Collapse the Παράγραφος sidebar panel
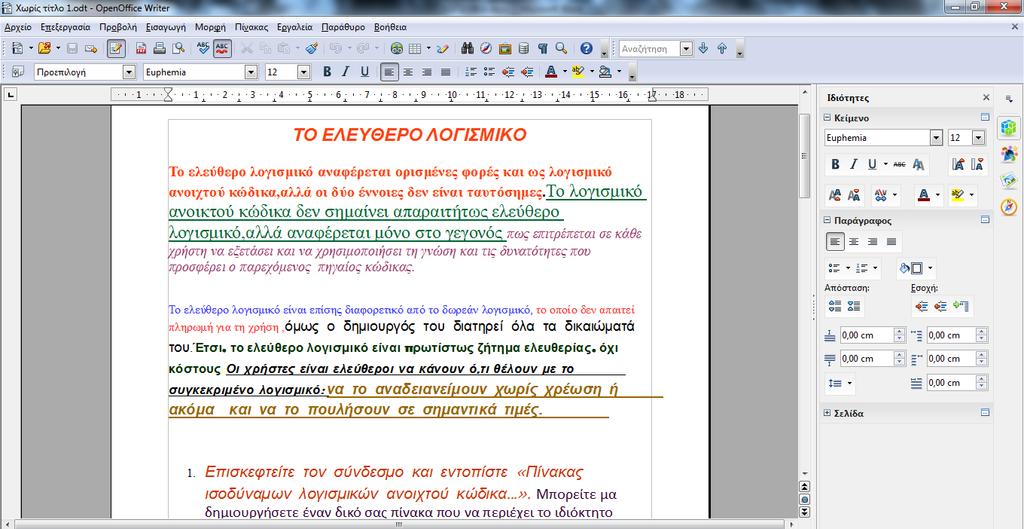The image size is (1024, 529). click(827, 221)
